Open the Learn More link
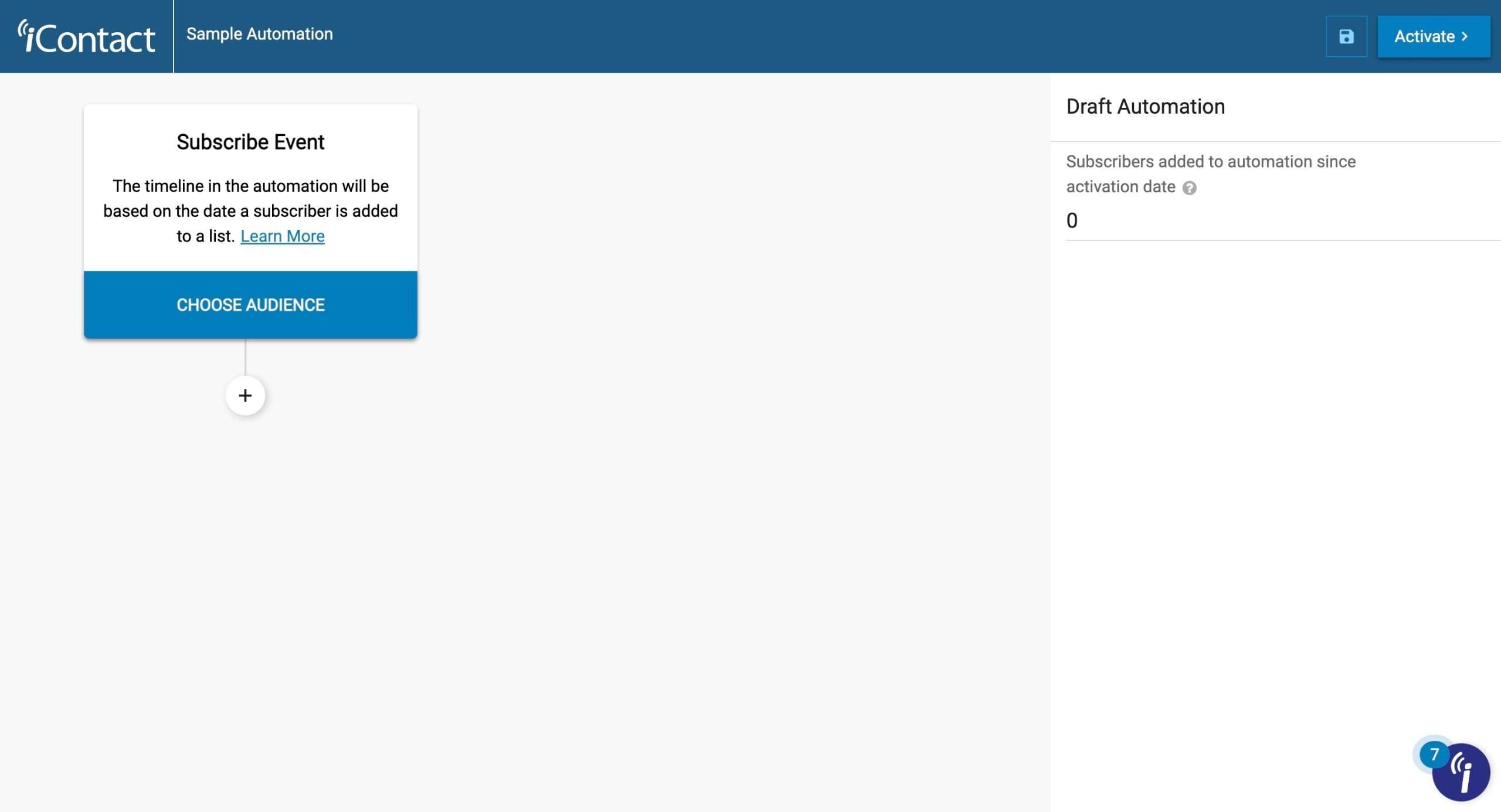This screenshot has height=812, width=1501. [282, 236]
